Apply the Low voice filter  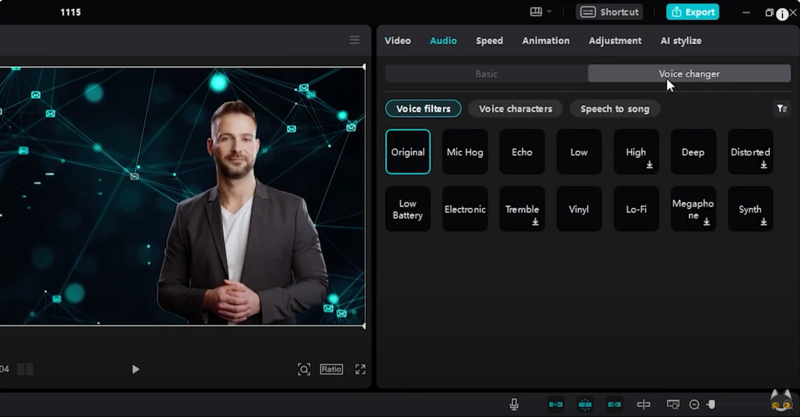579,152
